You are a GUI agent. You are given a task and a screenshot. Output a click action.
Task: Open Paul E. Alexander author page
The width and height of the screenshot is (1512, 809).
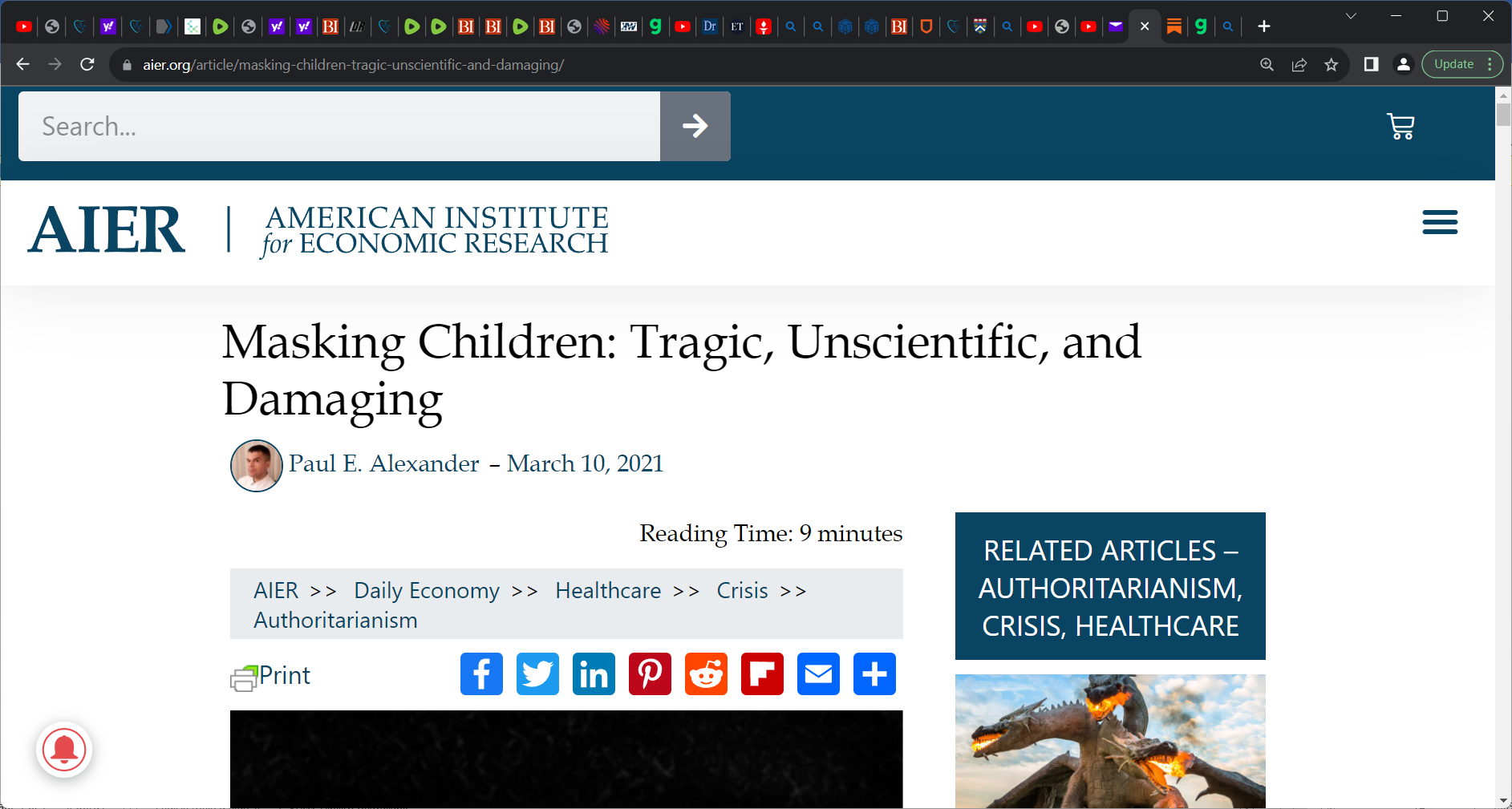[x=383, y=463]
